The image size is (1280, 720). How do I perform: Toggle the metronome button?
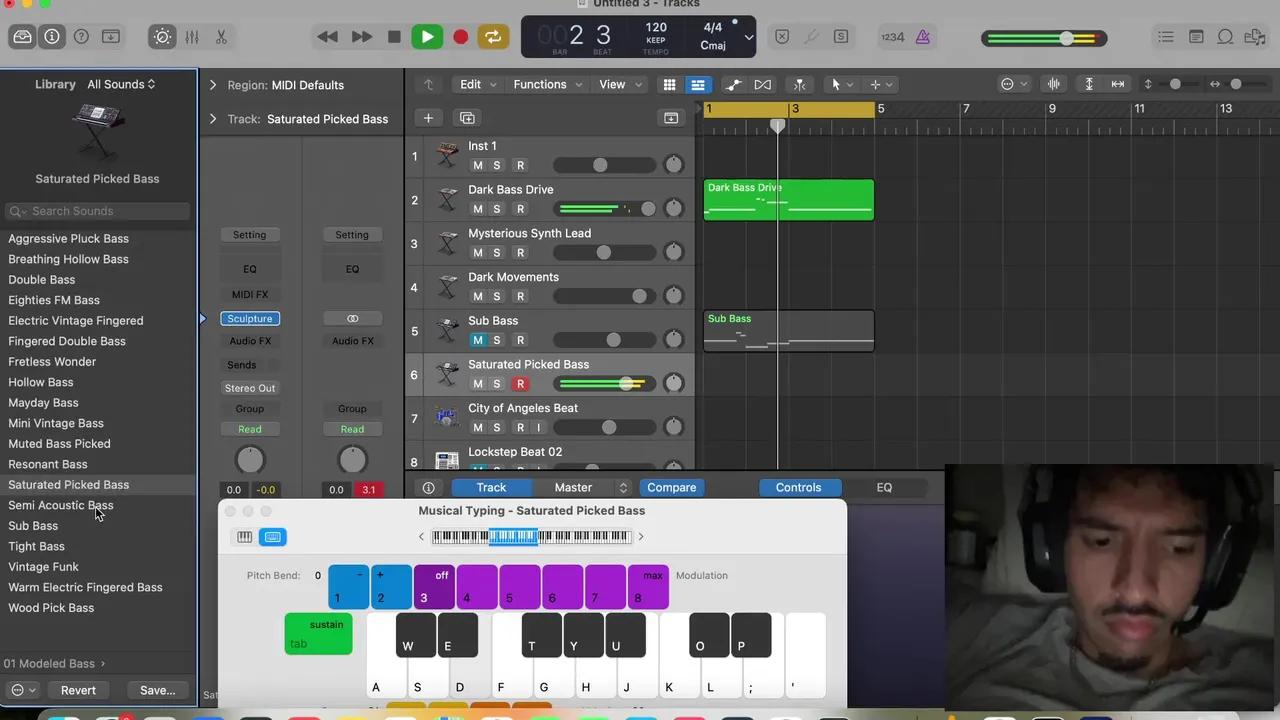click(x=922, y=37)
